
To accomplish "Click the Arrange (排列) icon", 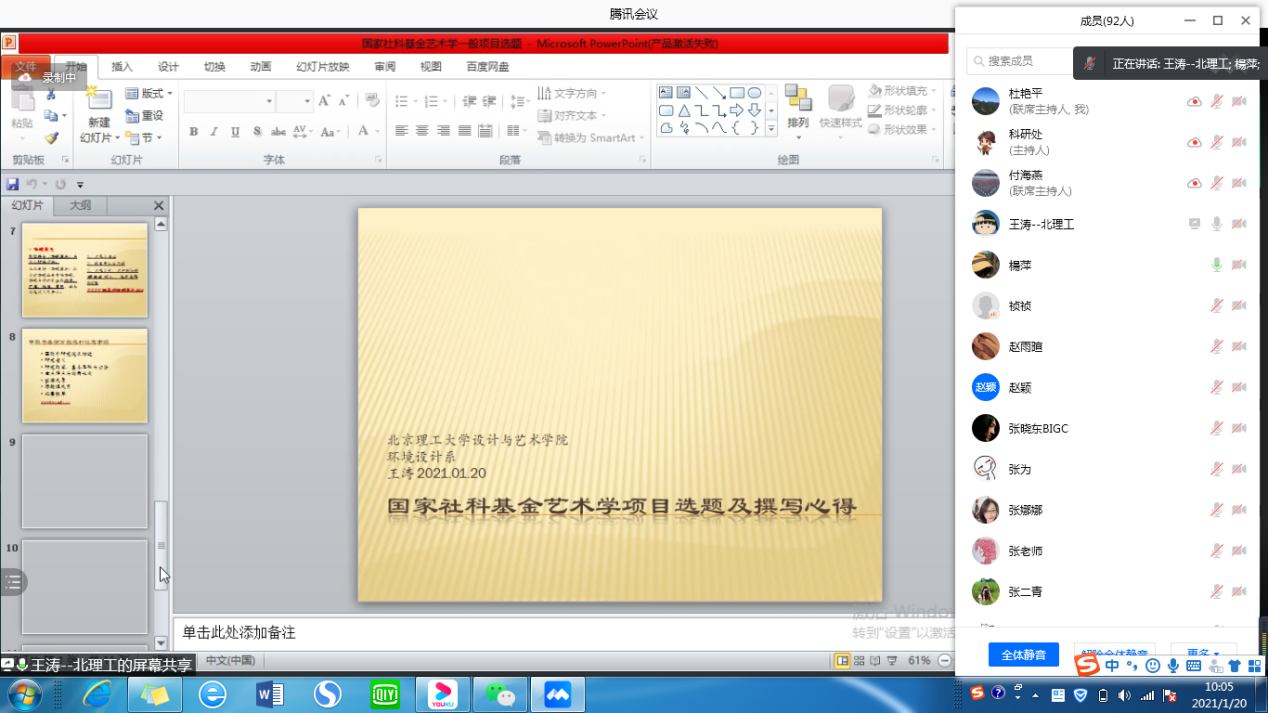I will tap(798, 106).
